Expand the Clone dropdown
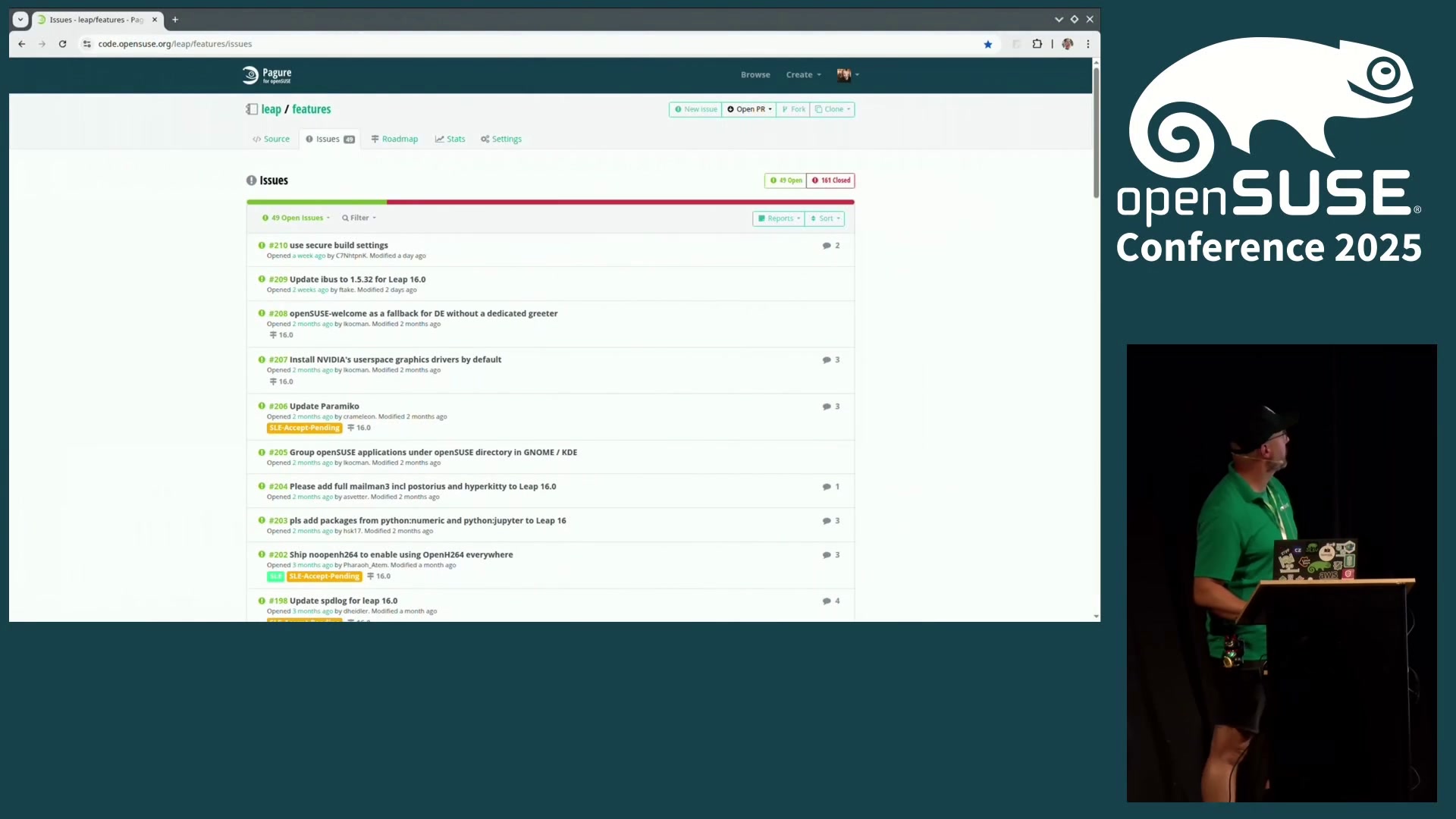 coord(833,109)
